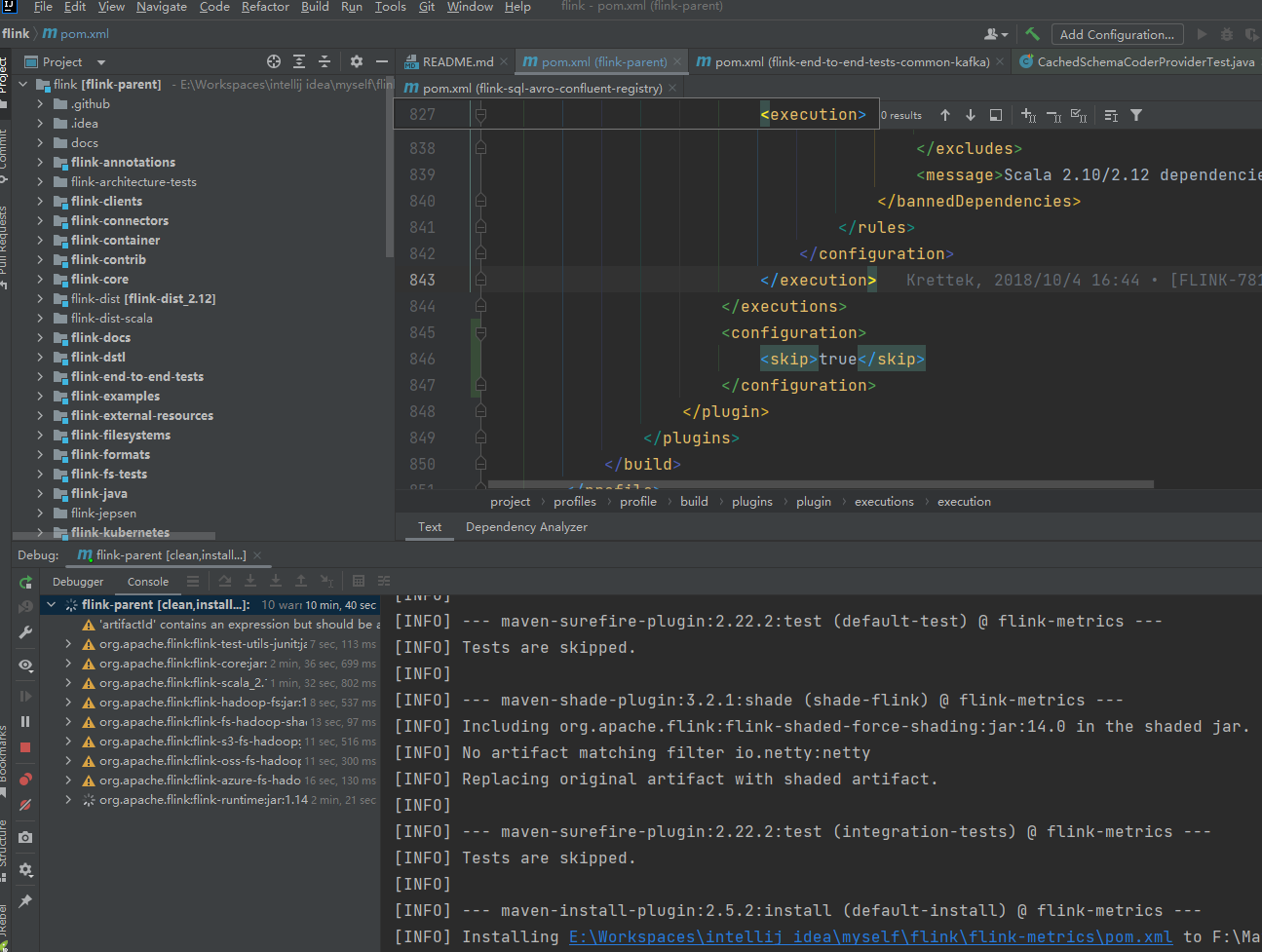Take thread dump with camera icon
The width and height of the screenshot is (1262, 952).
click(x=25, y=837)
